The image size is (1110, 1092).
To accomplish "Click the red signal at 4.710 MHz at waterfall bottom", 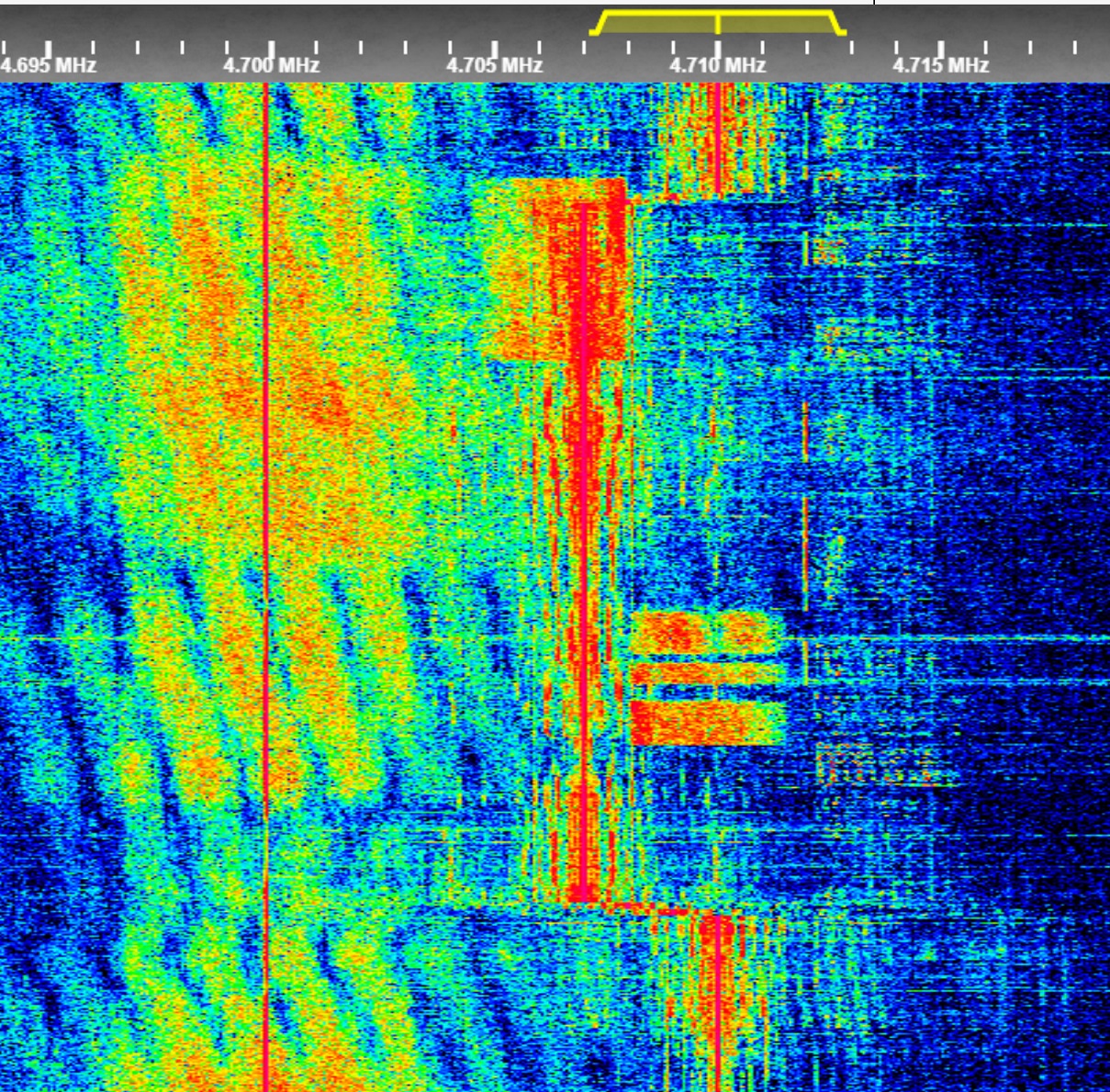I will click(716, 1001).
